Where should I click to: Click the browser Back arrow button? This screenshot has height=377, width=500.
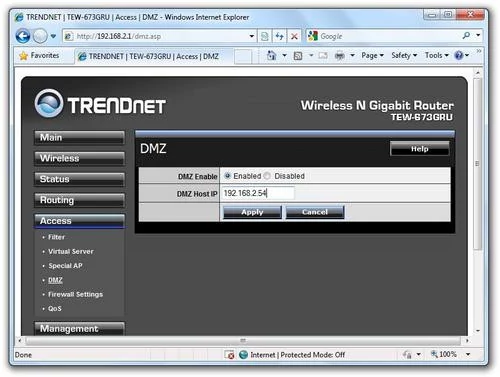(23, 36)
